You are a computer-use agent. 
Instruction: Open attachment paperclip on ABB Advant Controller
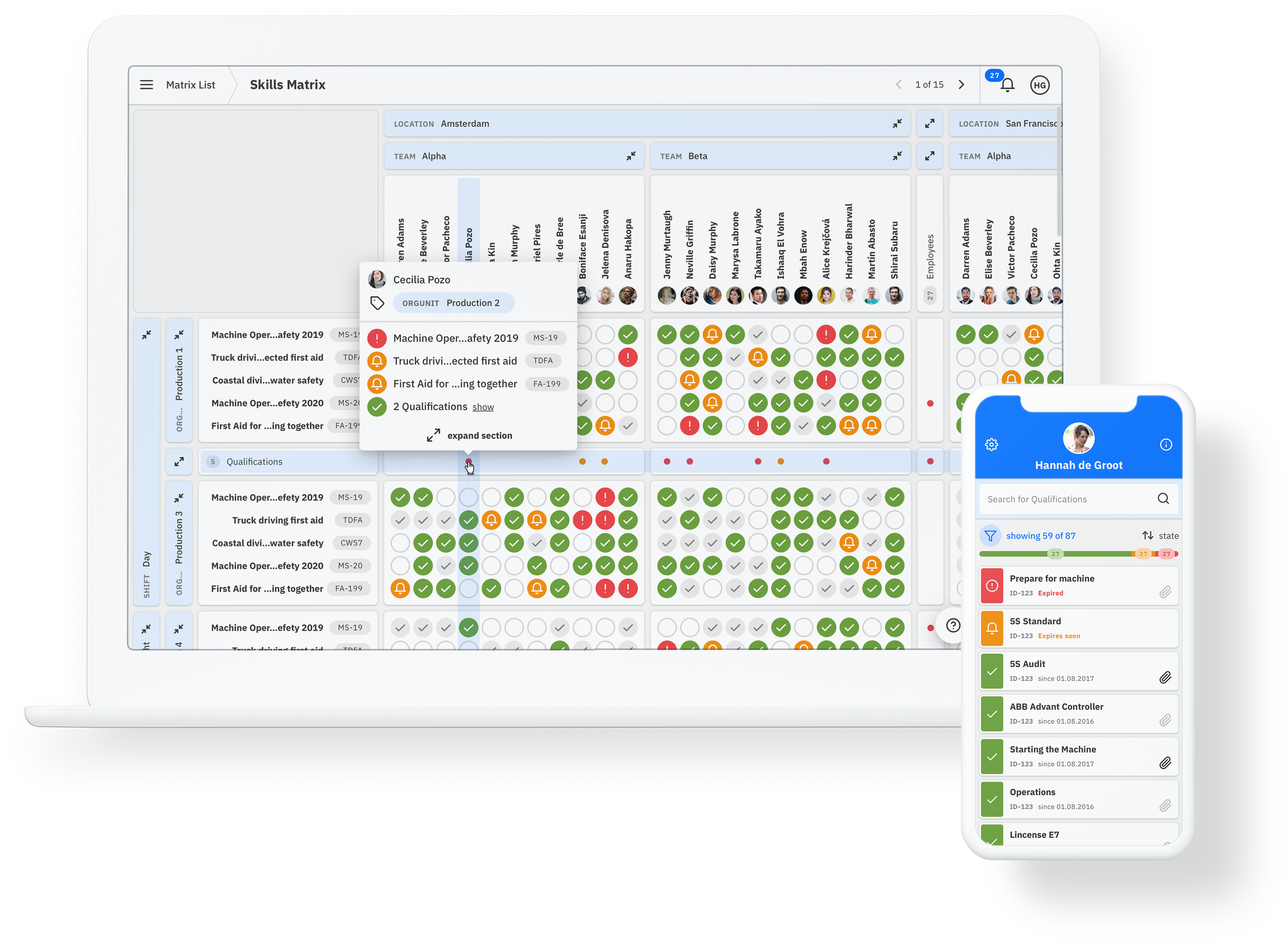[1165, 720]
